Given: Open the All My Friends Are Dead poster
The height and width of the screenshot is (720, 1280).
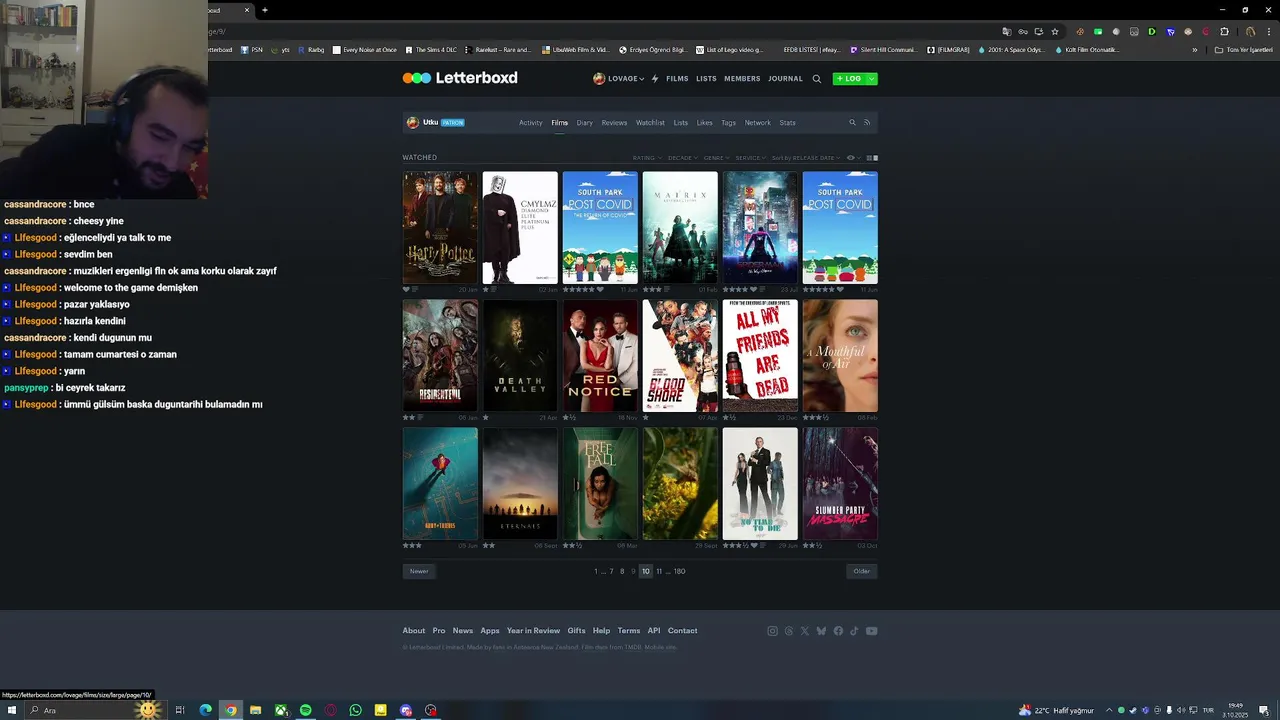Looking at the screenshot, I should pyautogui.click(x=760, y=356).
